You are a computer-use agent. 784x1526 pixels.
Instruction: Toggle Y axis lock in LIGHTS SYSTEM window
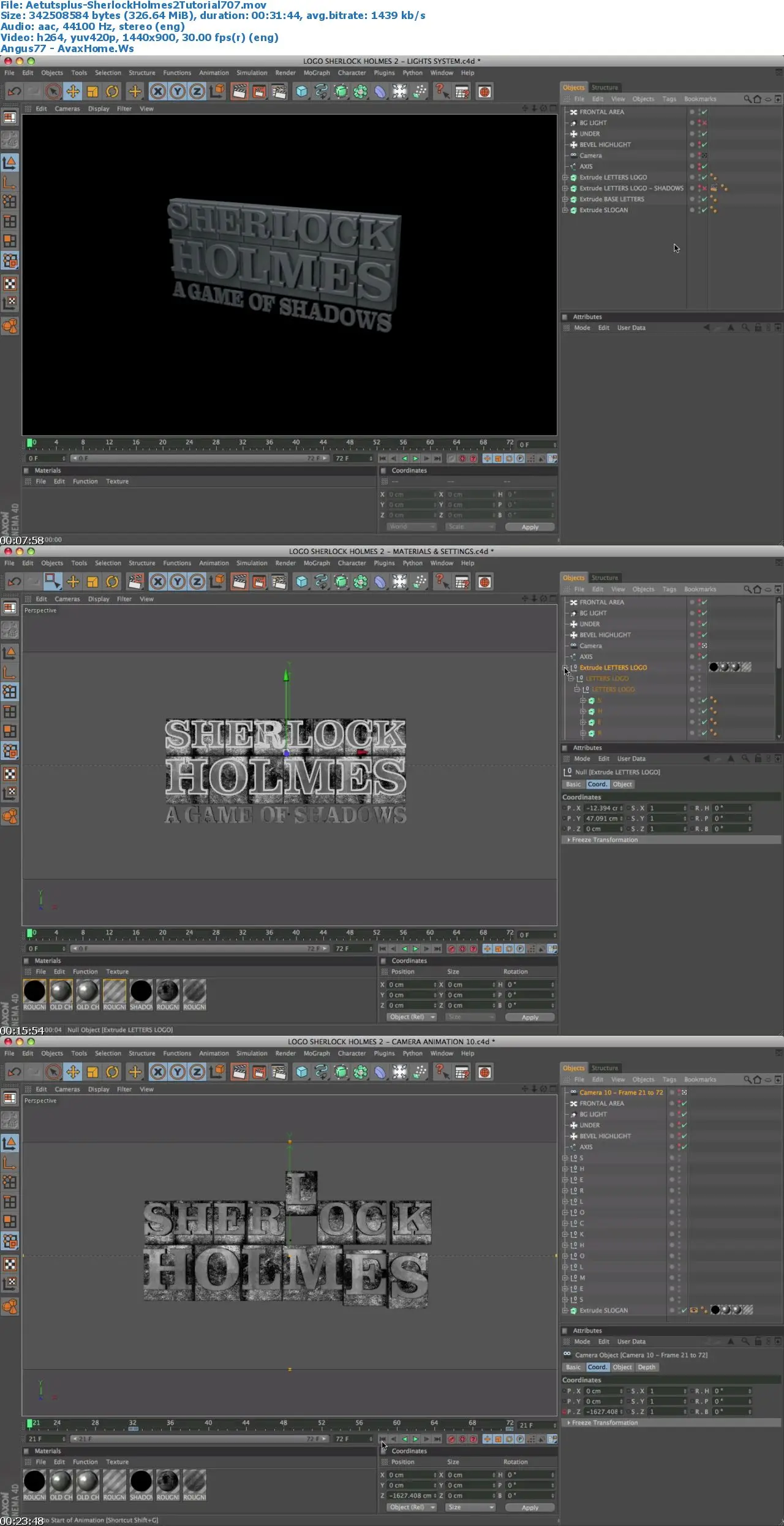tap(178, 92)
